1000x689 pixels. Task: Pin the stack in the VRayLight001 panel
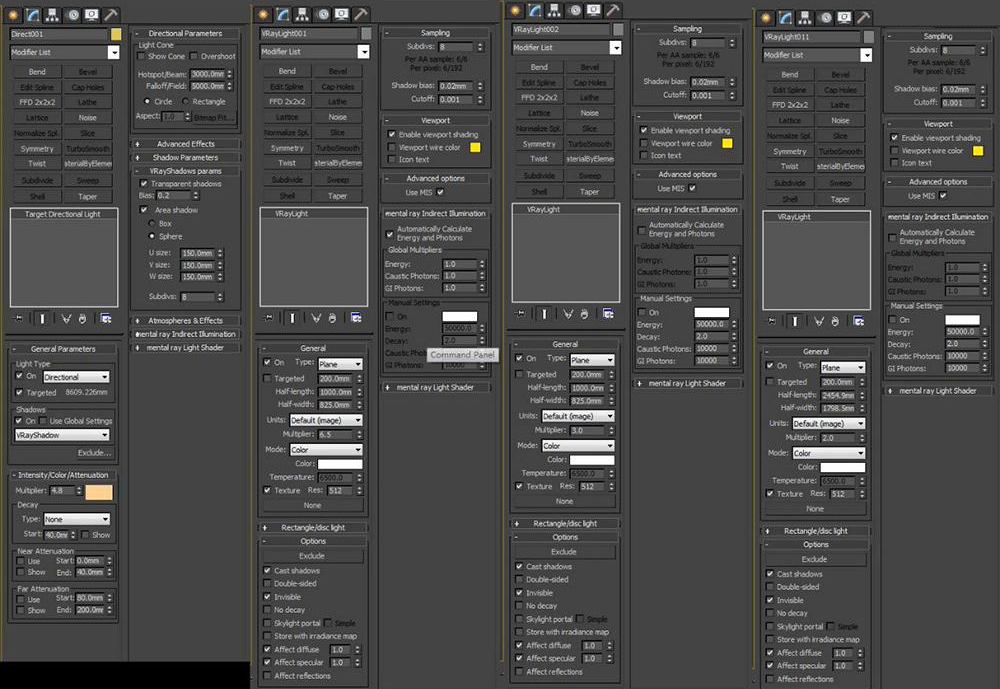tap(268, 317)
